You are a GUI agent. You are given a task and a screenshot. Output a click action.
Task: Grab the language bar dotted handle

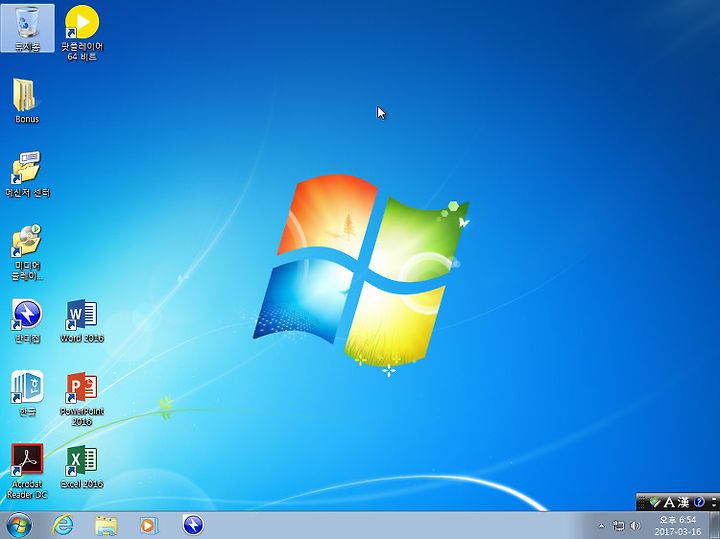(641, 502)
